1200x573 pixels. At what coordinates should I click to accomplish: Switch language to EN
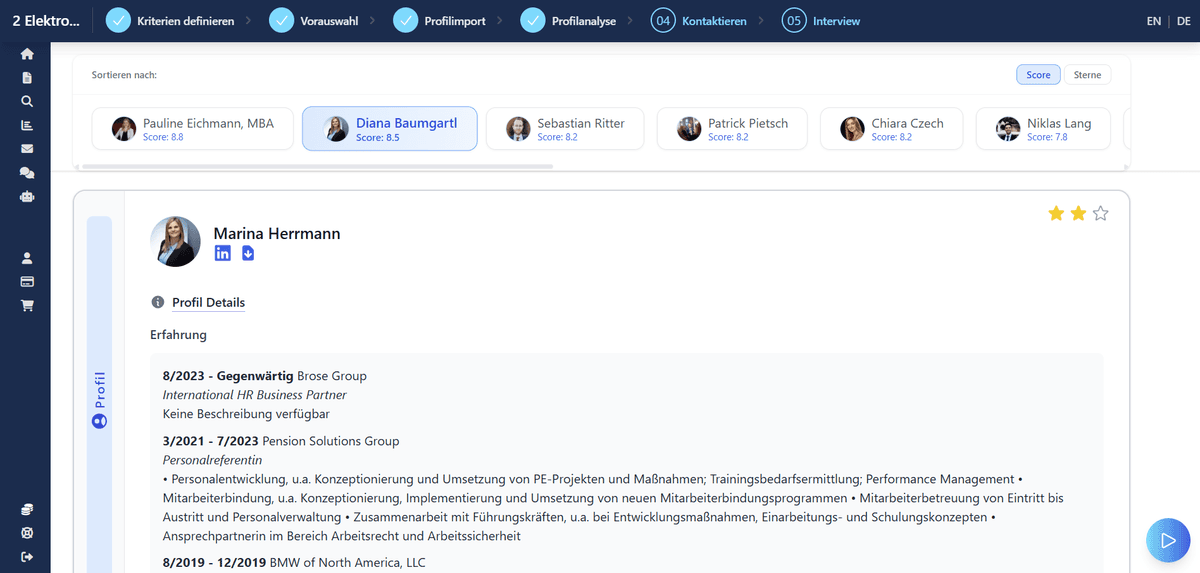1154,21
